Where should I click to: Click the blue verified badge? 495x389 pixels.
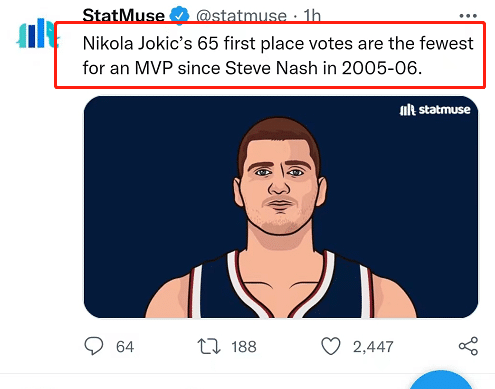[x=179, y=15]
